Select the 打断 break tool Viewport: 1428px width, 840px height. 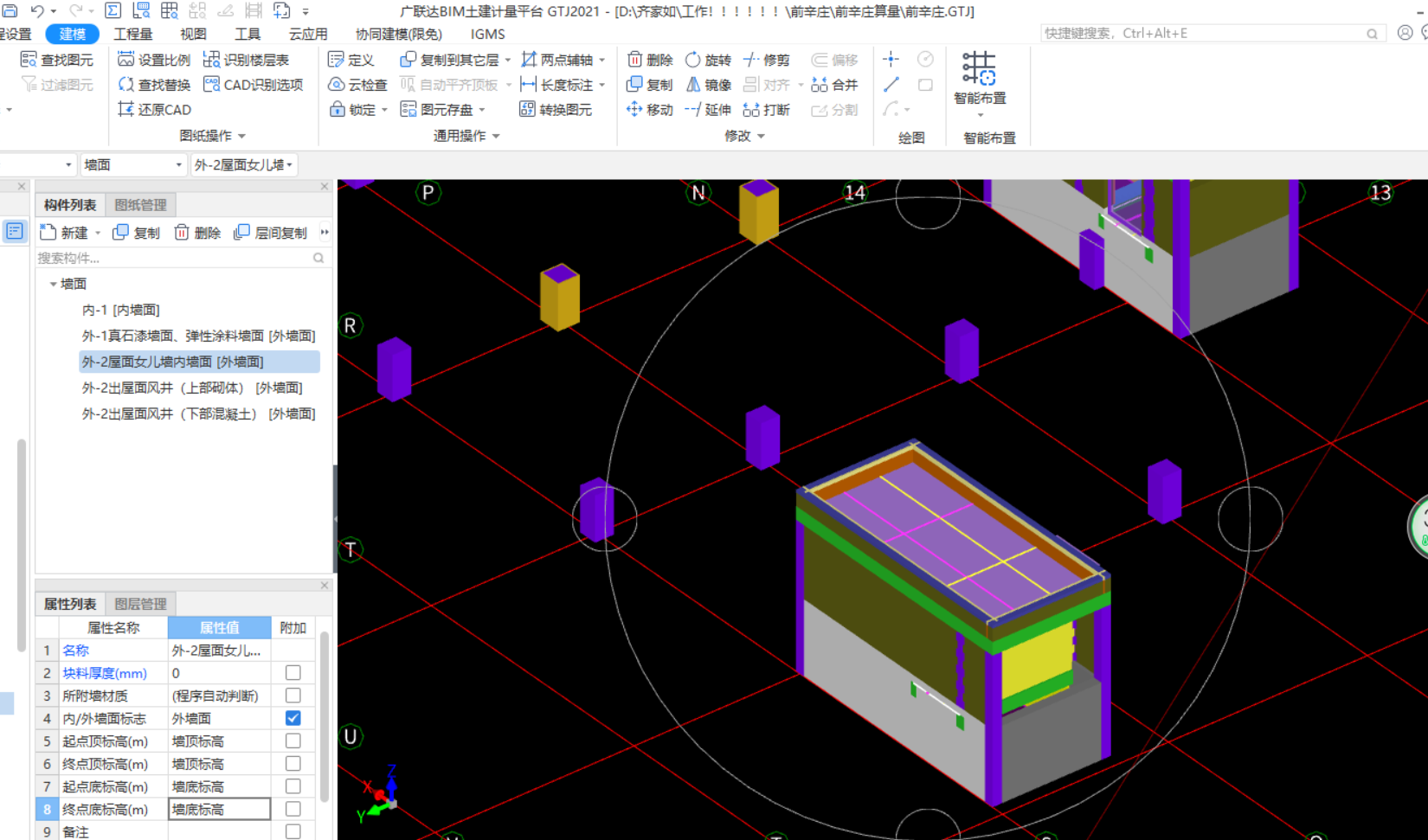click(766, 110)
